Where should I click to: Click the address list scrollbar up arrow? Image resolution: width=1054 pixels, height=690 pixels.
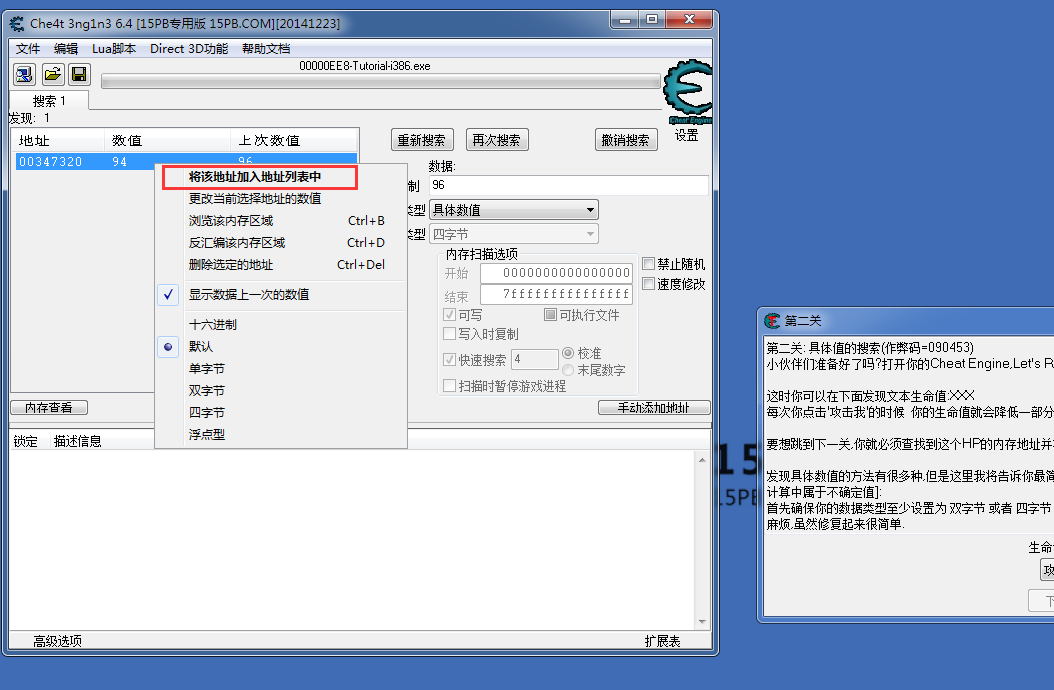point(702,460)
